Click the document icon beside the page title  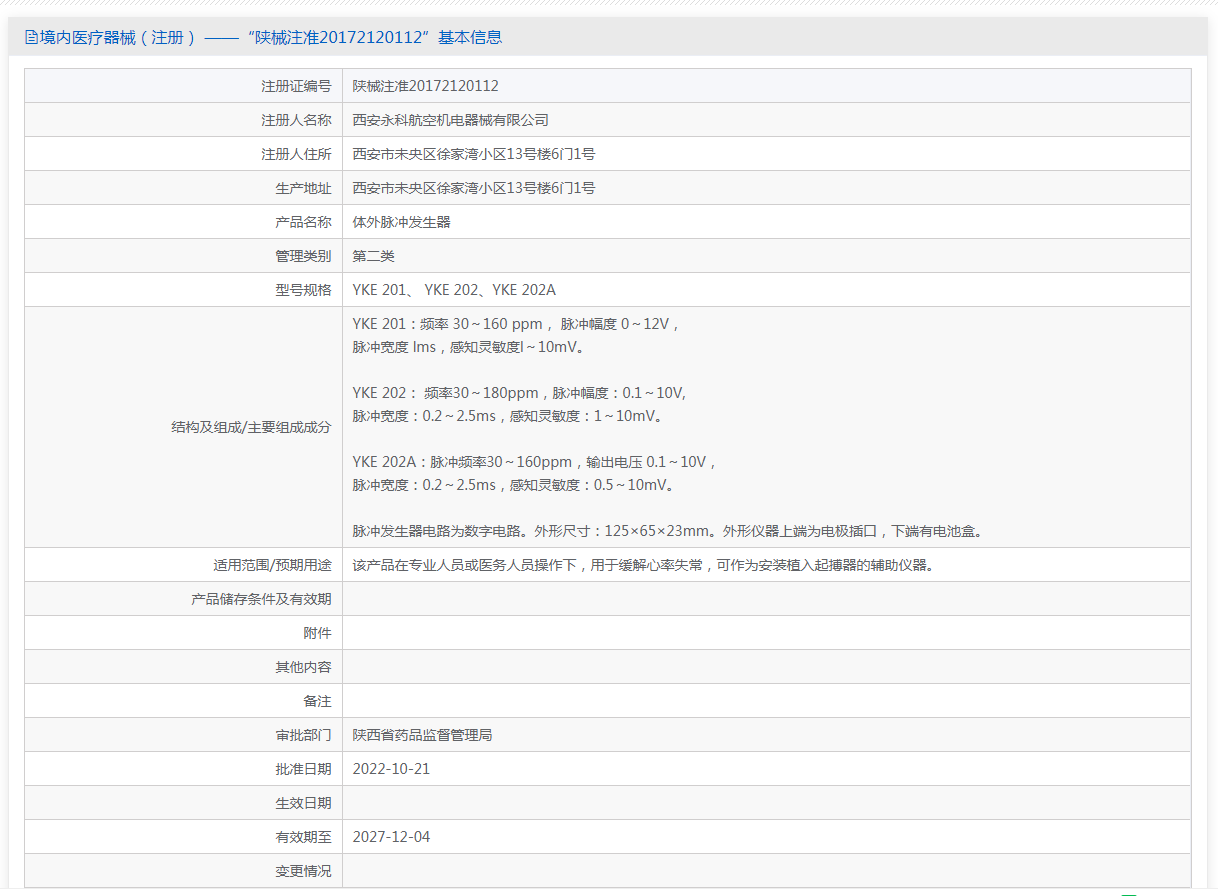click(x=31, y=38)
